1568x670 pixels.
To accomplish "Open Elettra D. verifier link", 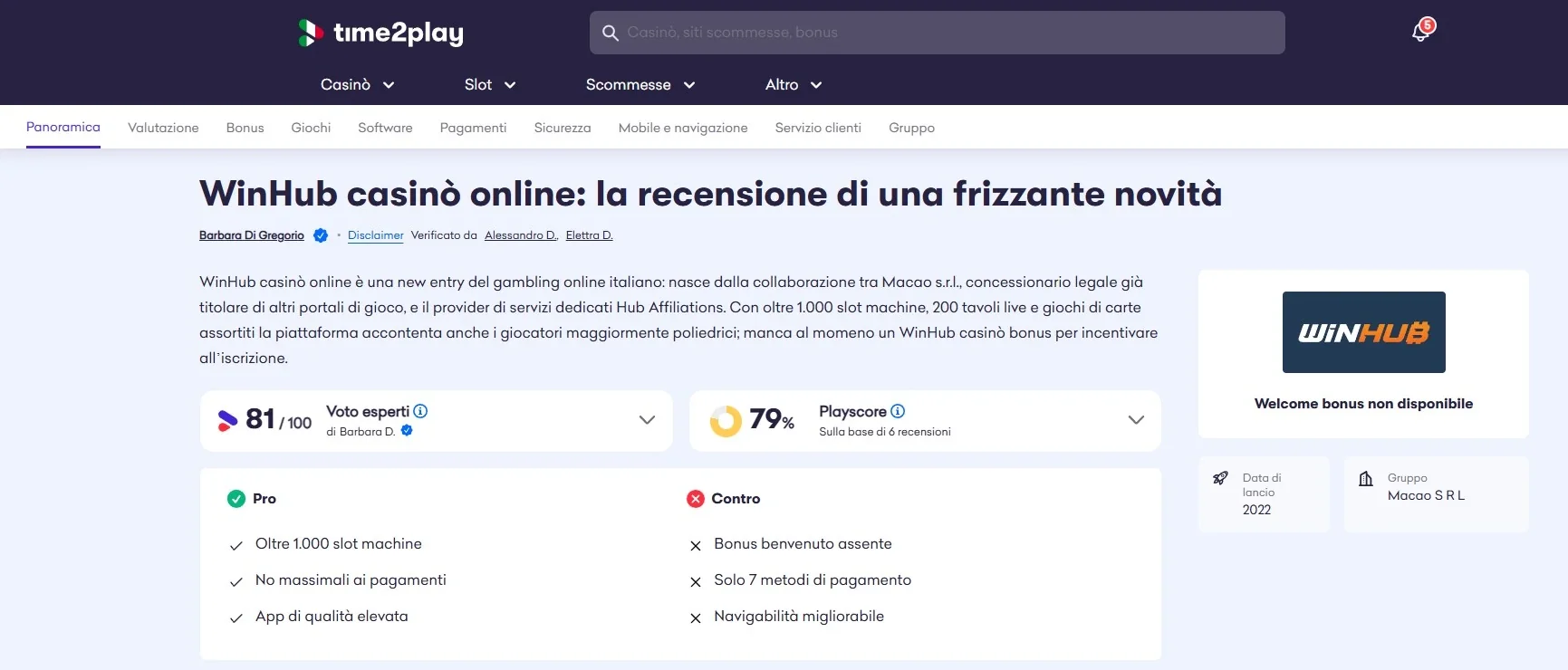I will (590, 235).
